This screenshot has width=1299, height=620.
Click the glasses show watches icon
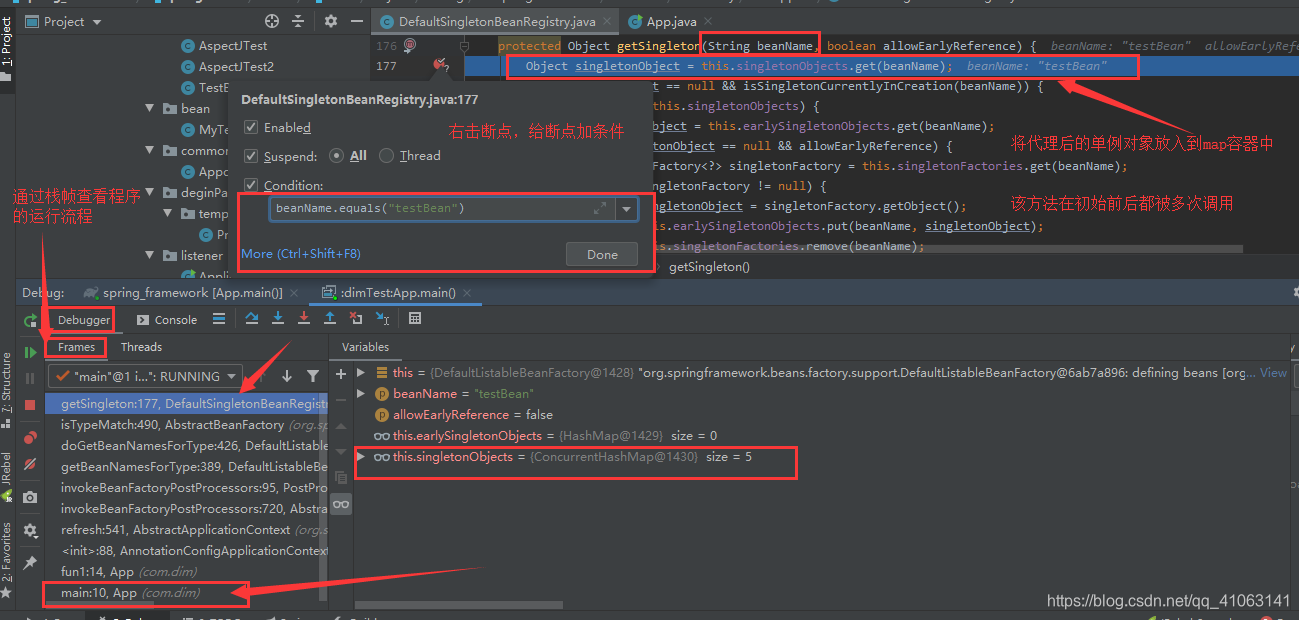click(x=341, y=504)
